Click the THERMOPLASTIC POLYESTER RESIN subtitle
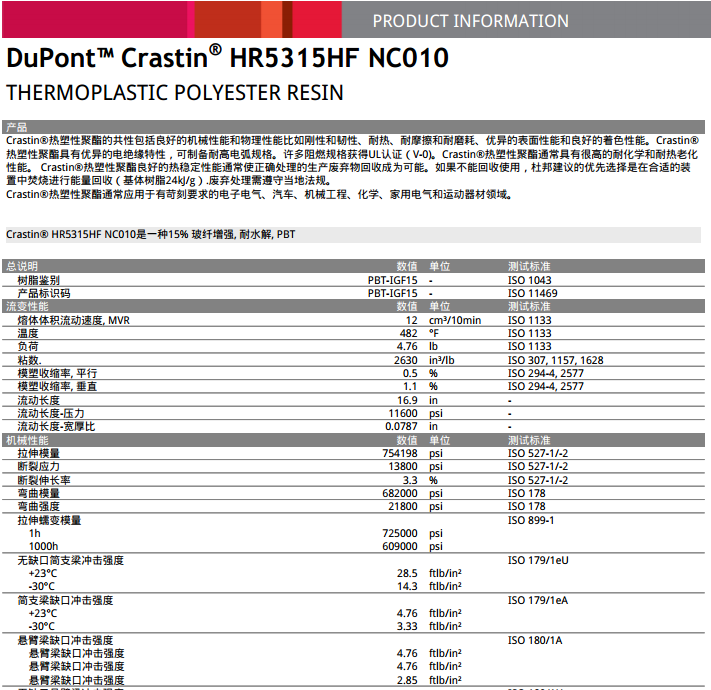The height and width of the screenshot is (690, 711). click(x=175, y=93)
